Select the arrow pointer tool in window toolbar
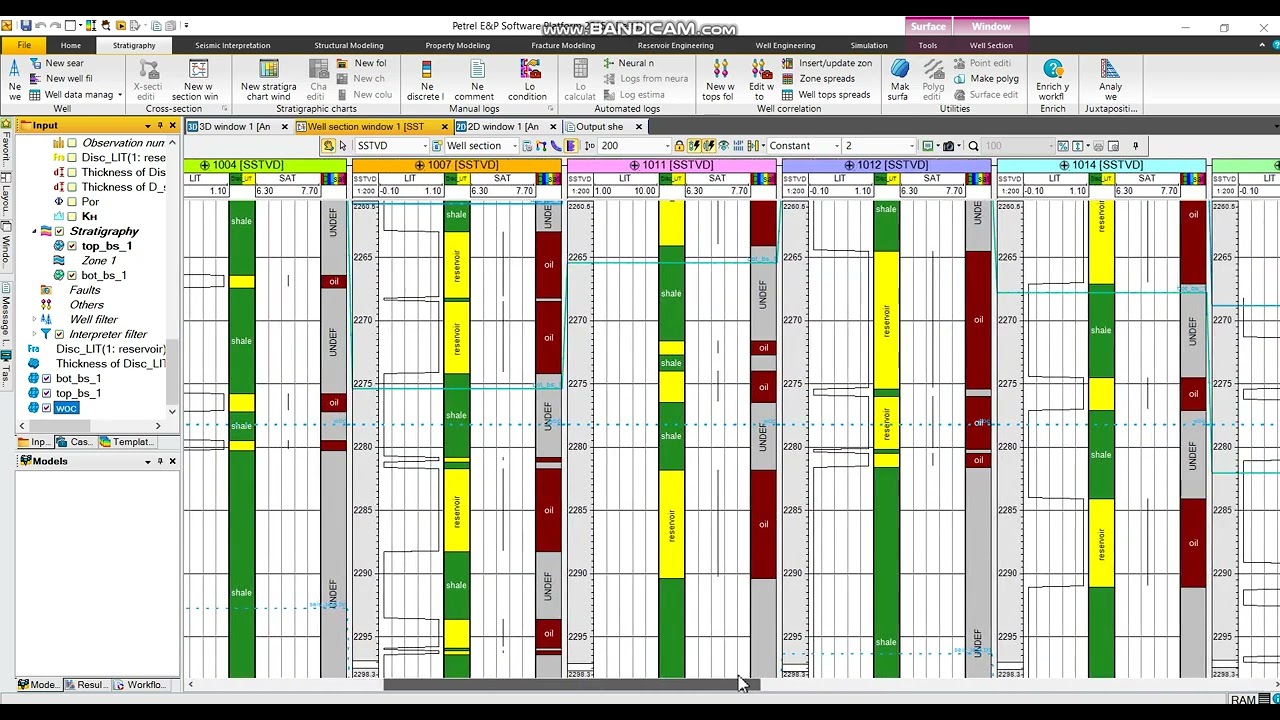The height and width of the screenshot is (720, 1280). pos(344,146)
